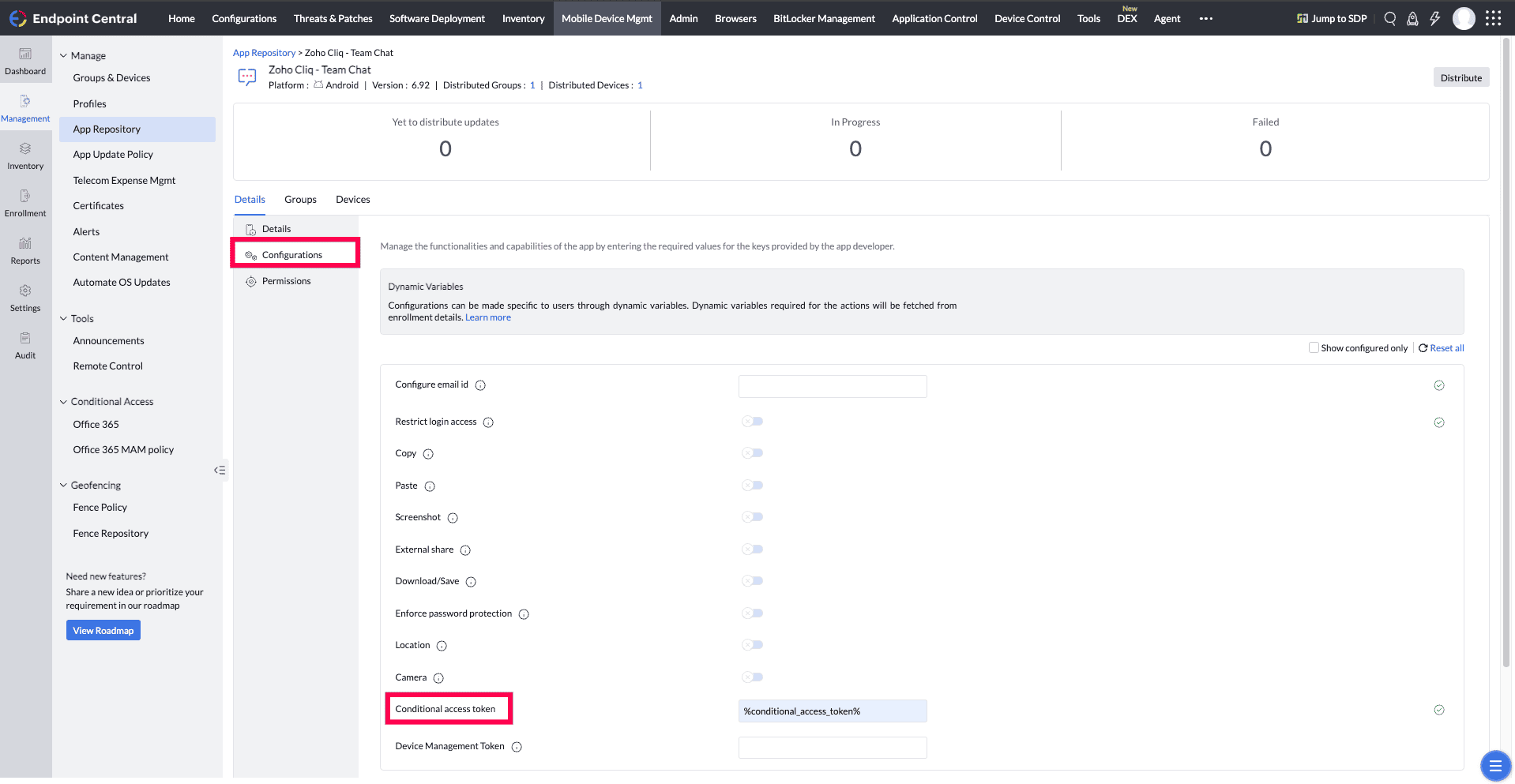Click the View Roadmap button
Screen dimensions: 1515x784
[103, 630]
